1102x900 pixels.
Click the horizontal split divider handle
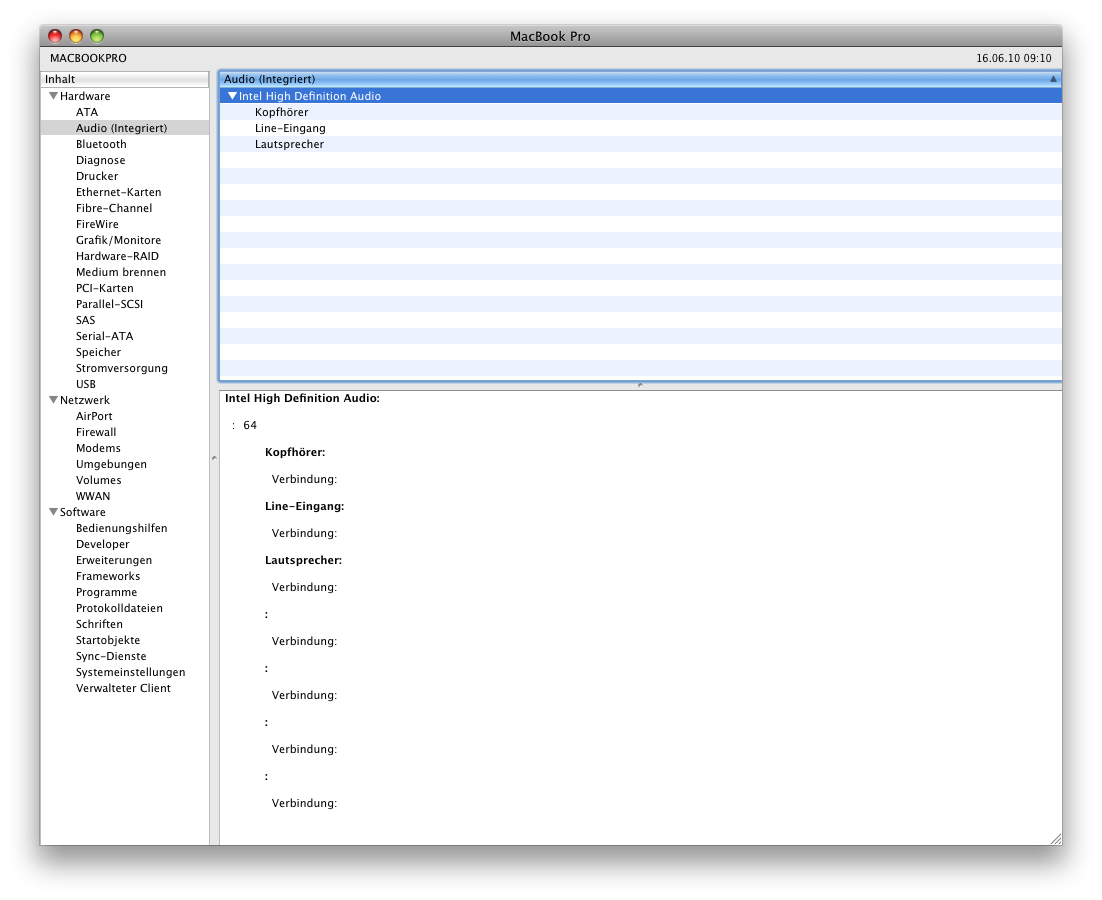pyautogui.click(x=640, y=385)
